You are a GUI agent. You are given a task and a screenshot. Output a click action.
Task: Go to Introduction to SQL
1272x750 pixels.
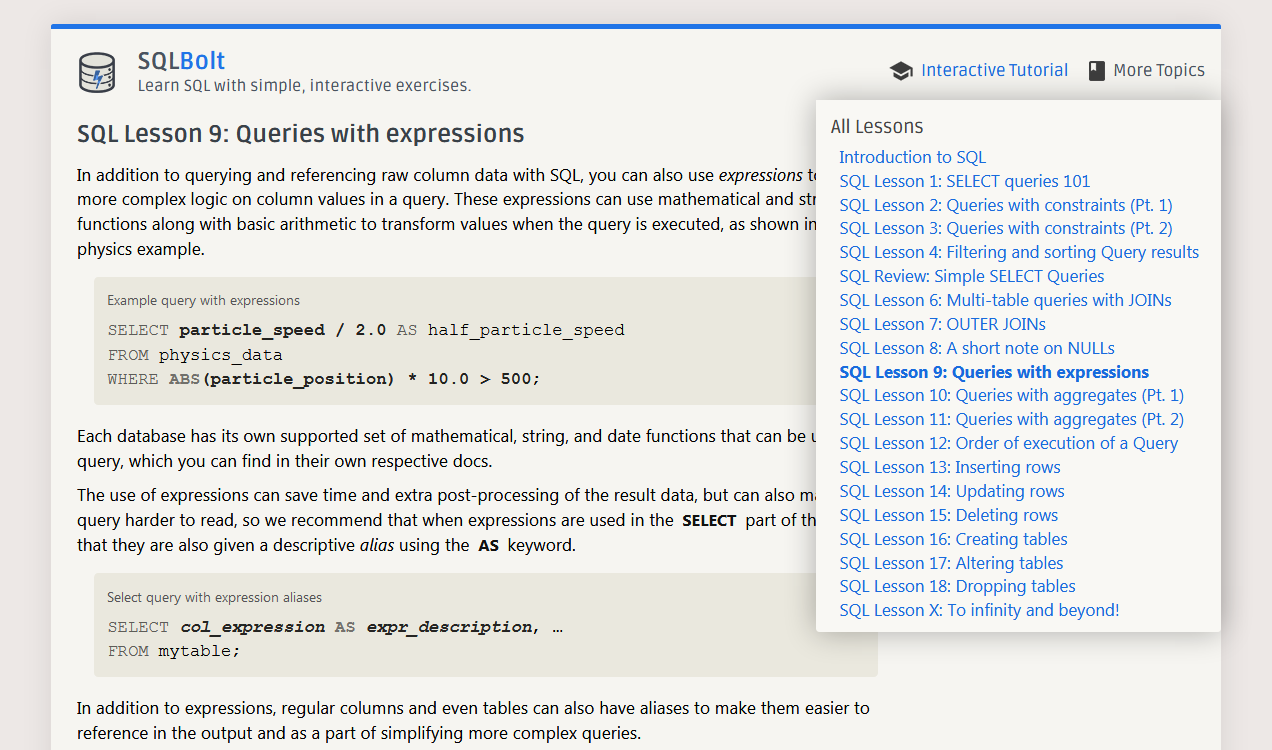(912, 157)
